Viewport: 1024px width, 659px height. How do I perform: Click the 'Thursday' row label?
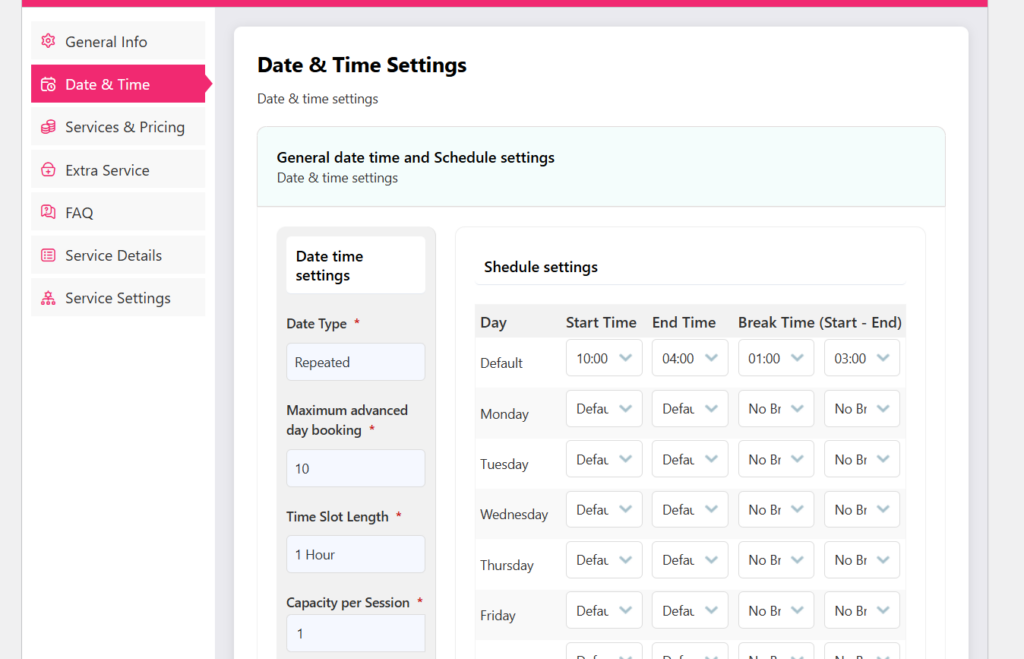pos(507,565)
